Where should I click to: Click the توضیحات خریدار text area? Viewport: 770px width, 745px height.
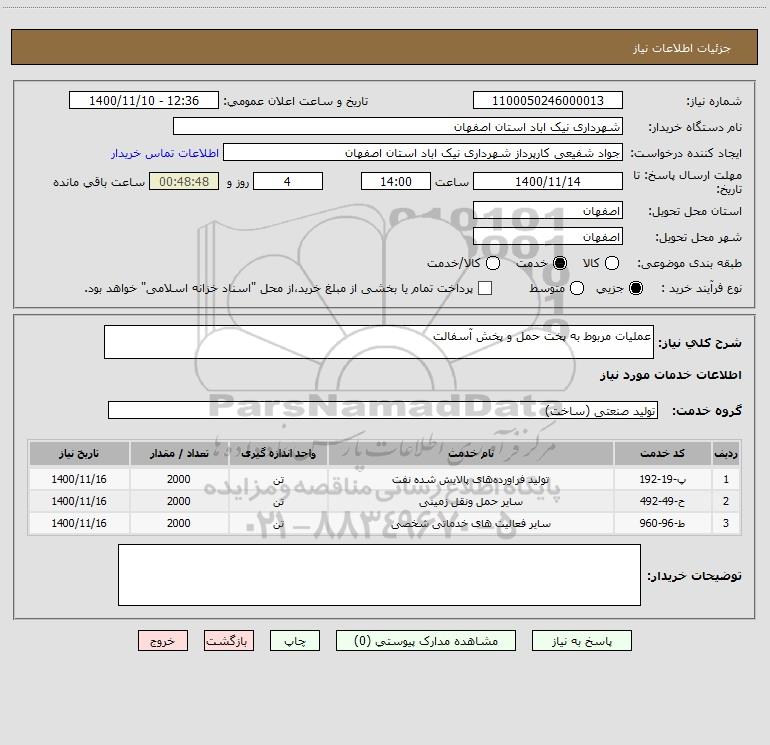coord(379,575)
